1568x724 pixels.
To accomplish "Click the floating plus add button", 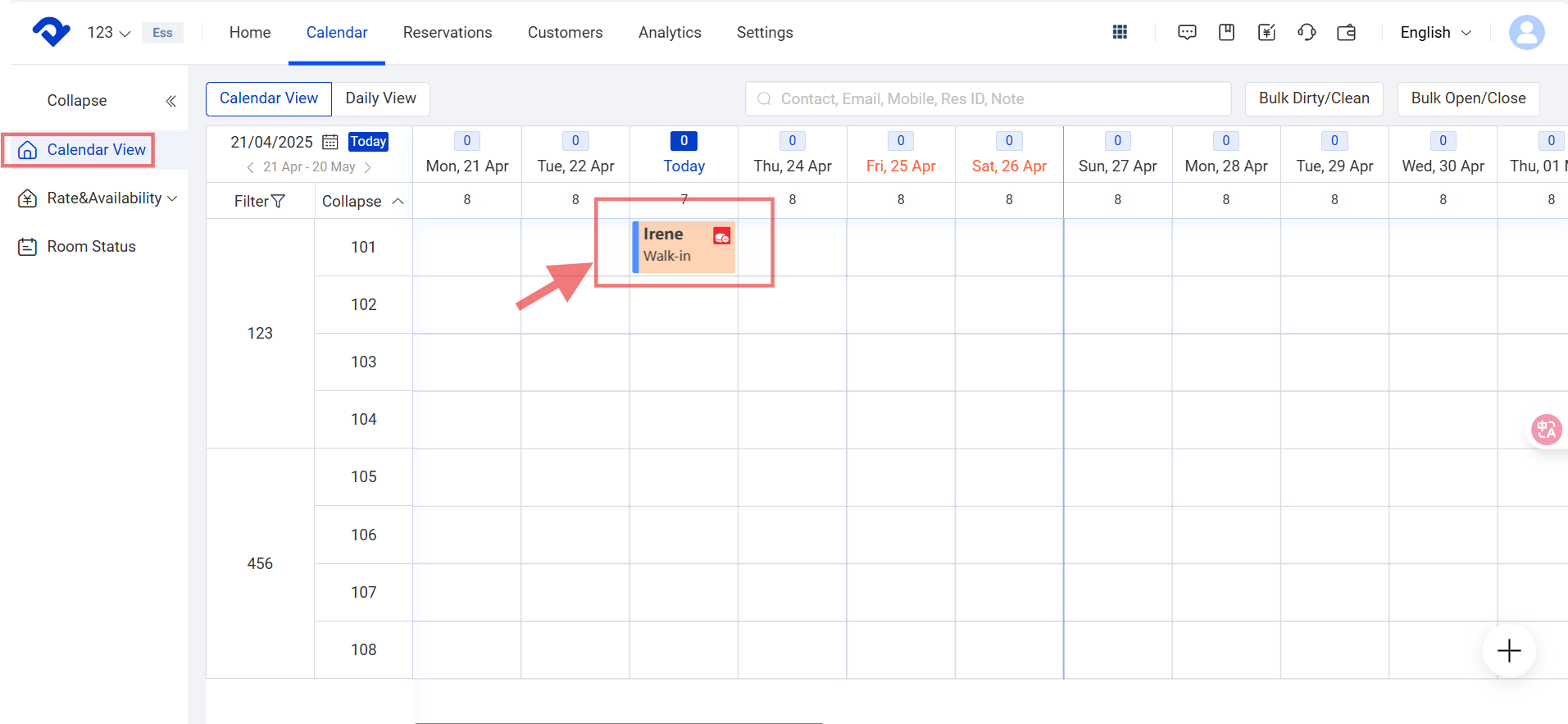I will (1508, 651).
